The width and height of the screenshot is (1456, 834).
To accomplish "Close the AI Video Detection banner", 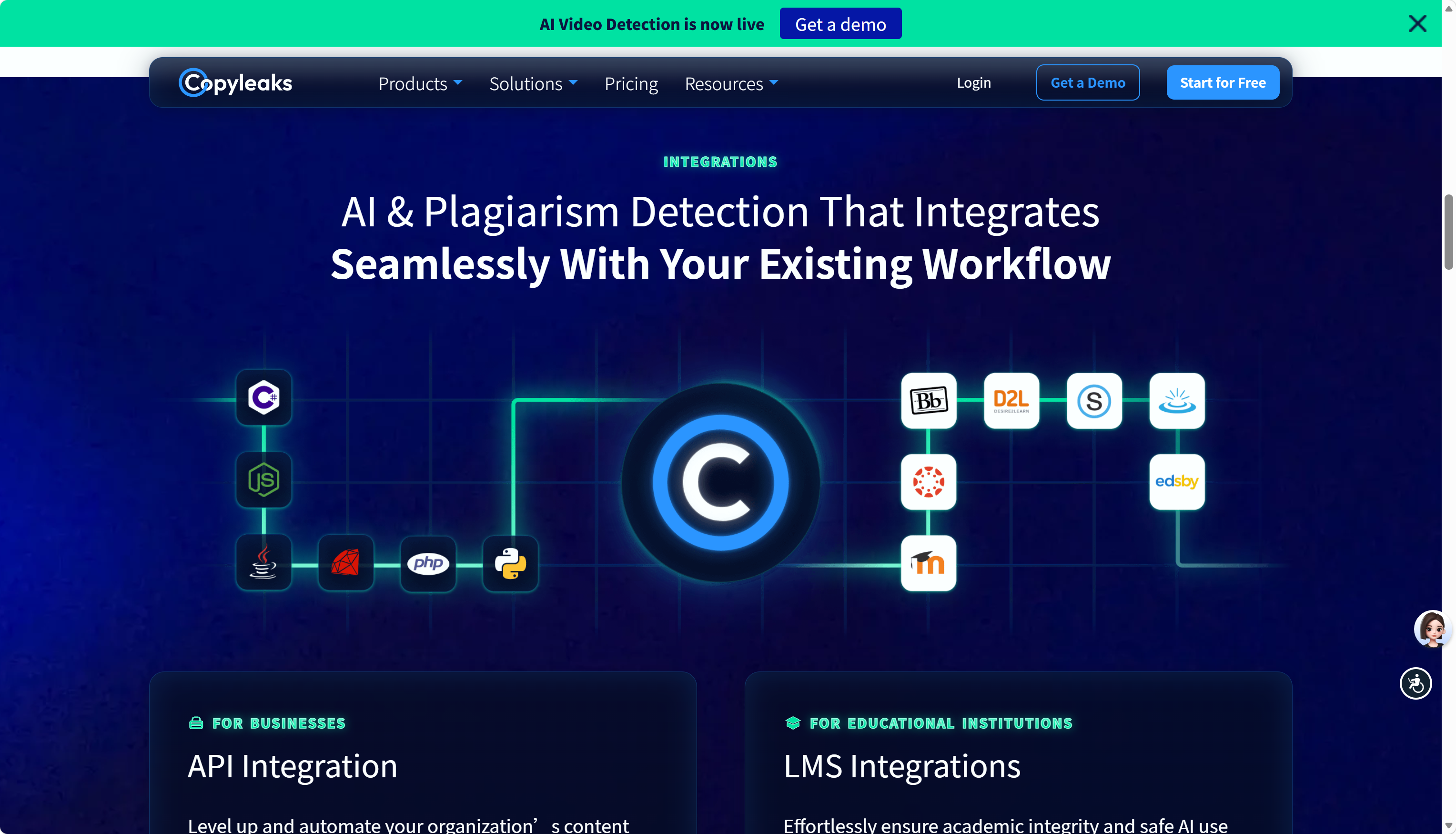I will (1417, 23).
